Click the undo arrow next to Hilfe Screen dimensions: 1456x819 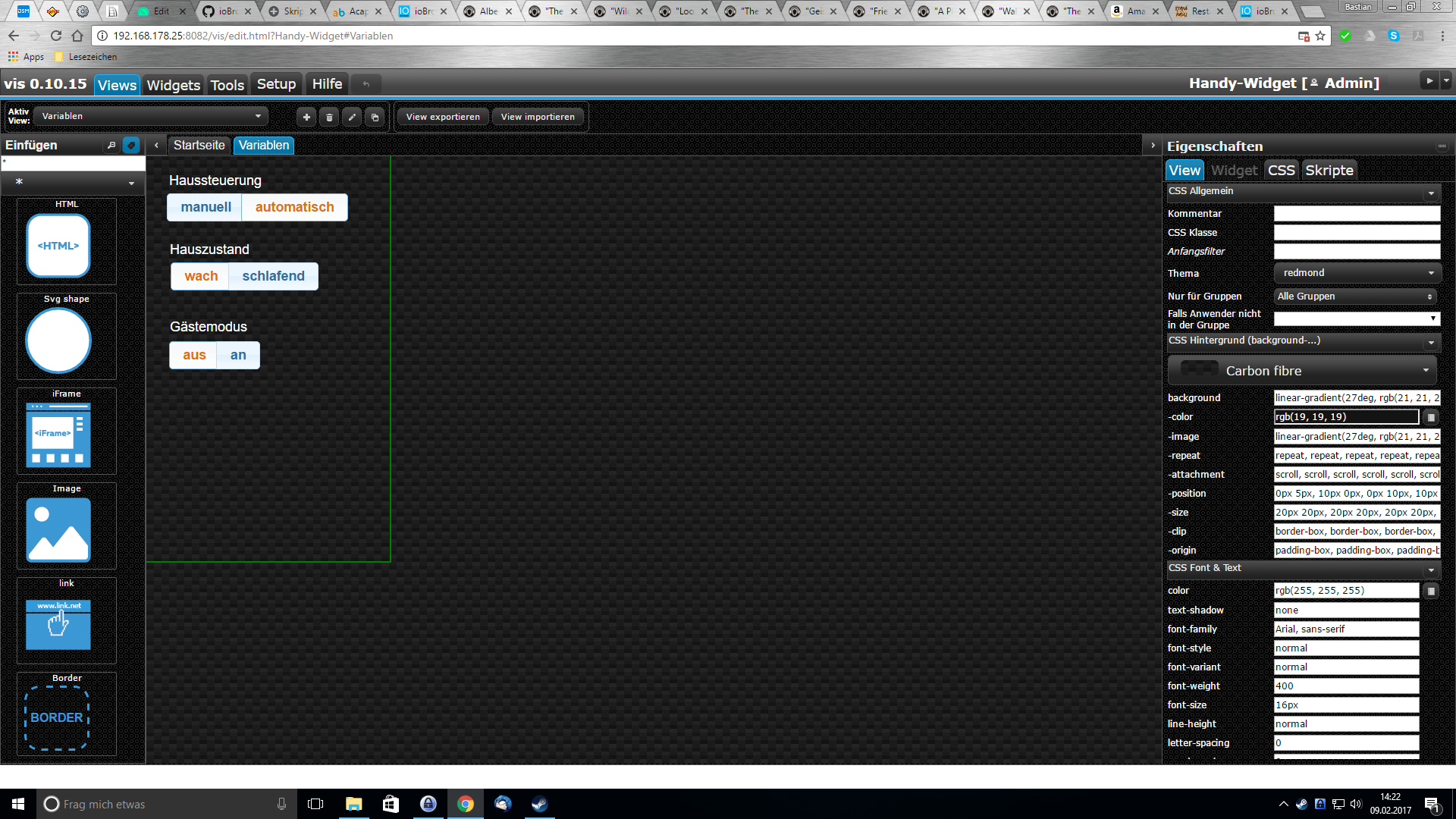click(x=366, y=84)
